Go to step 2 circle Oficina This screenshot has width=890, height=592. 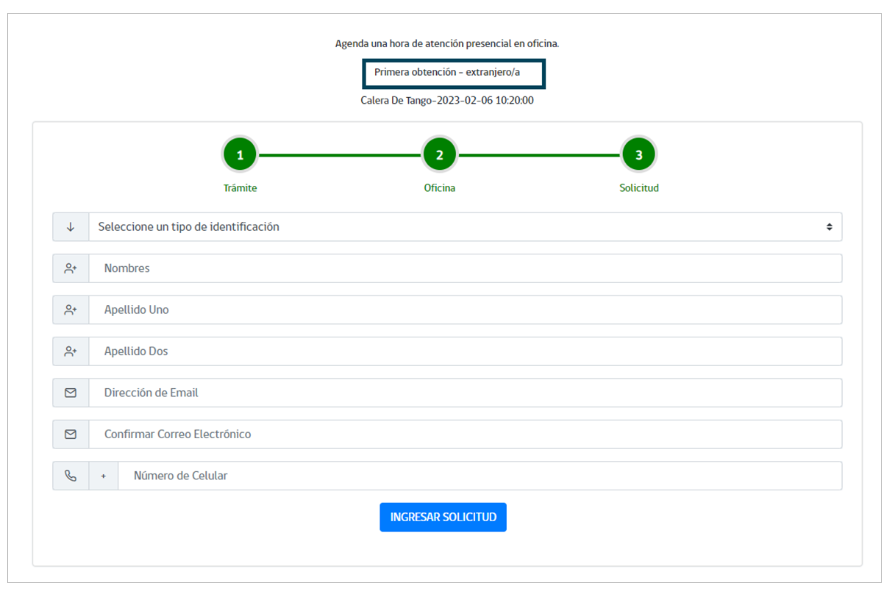tap(439, 154)
